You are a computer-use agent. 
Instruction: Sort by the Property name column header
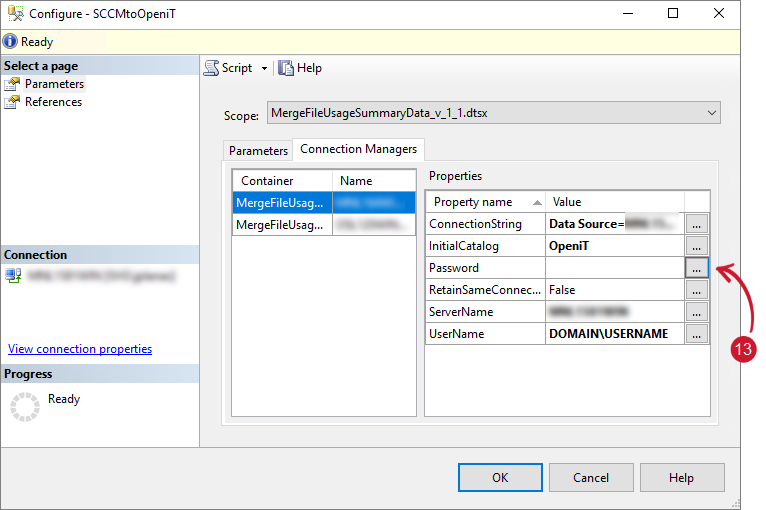click(x=486, y=202)
